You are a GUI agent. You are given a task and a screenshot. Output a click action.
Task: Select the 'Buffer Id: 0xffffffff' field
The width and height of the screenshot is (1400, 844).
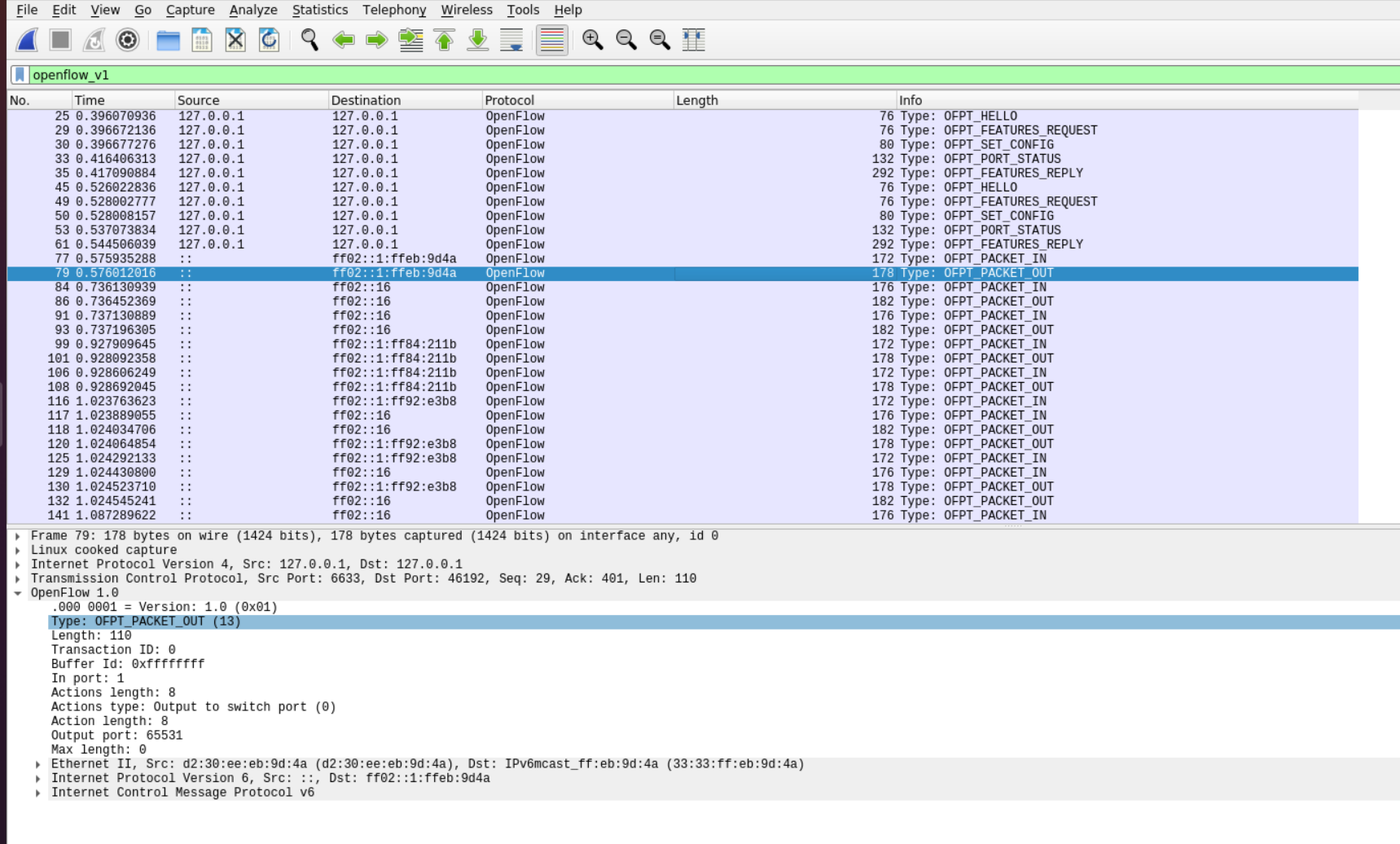tap(723, 665)
